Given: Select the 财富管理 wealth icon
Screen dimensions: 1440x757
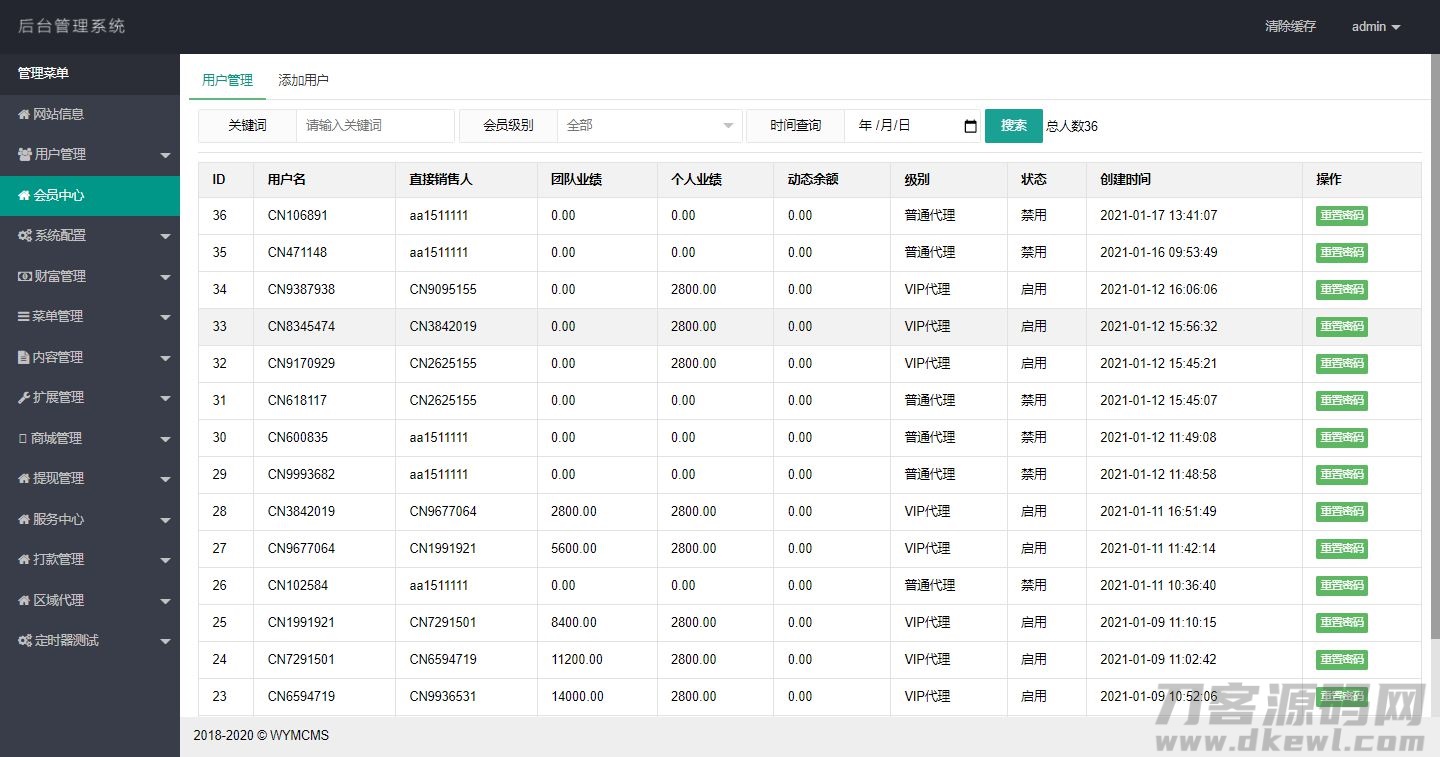Looking at the screenshot, I should [25, 276].
